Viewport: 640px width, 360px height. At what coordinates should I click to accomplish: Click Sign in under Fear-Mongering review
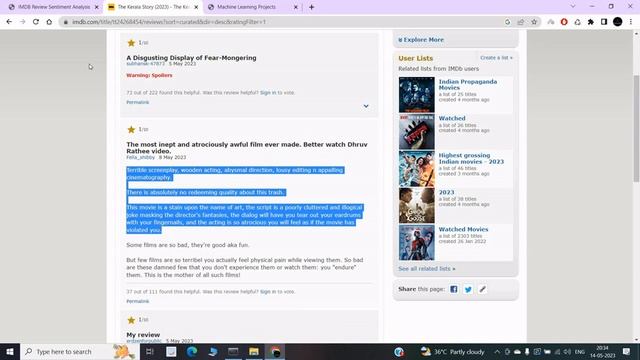(268, 93)
